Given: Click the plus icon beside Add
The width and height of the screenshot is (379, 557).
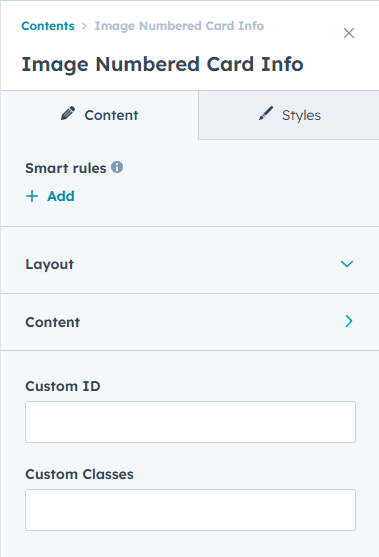Looking at the screenshot, I should (32, 196).
